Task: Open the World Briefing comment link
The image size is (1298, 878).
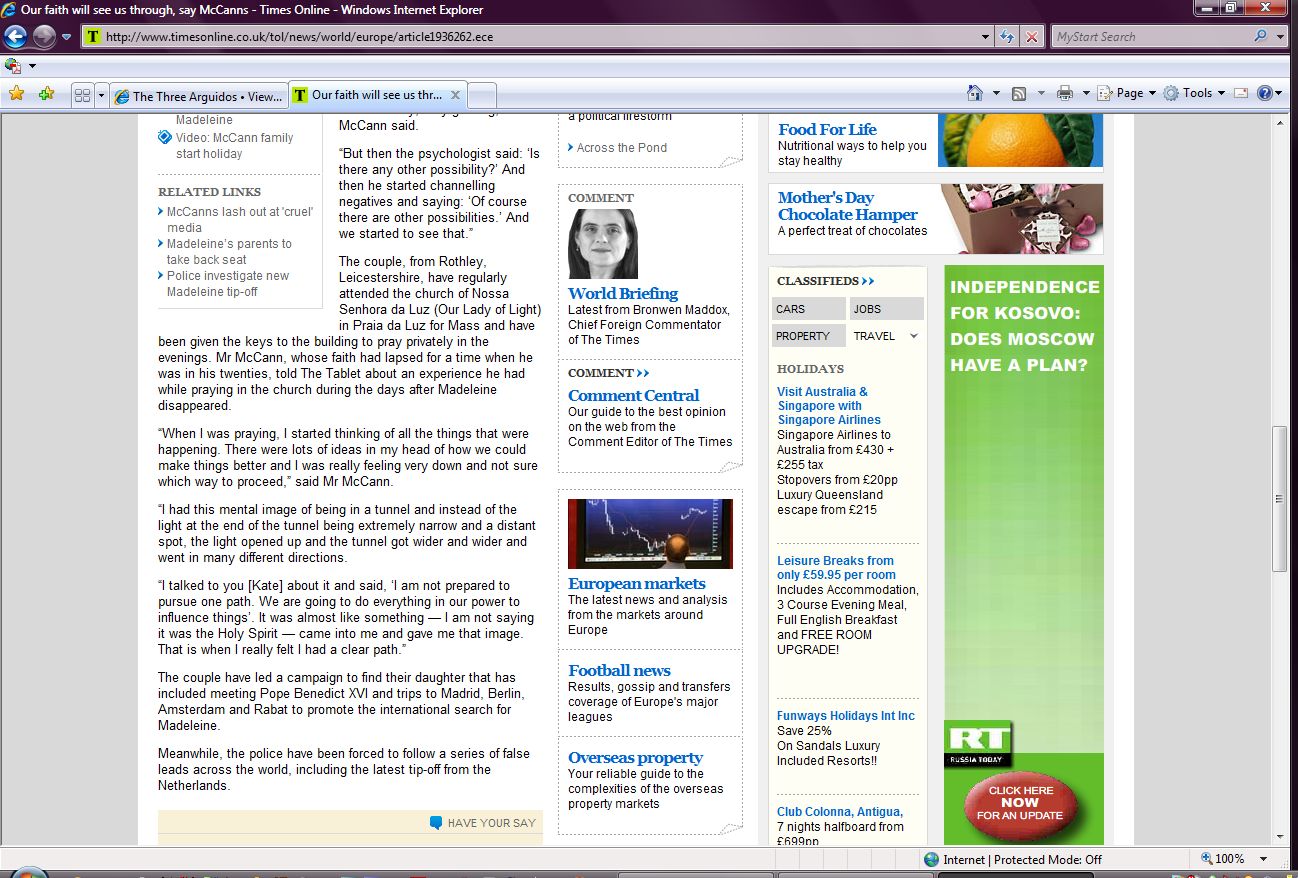Action: pos(622,293)
